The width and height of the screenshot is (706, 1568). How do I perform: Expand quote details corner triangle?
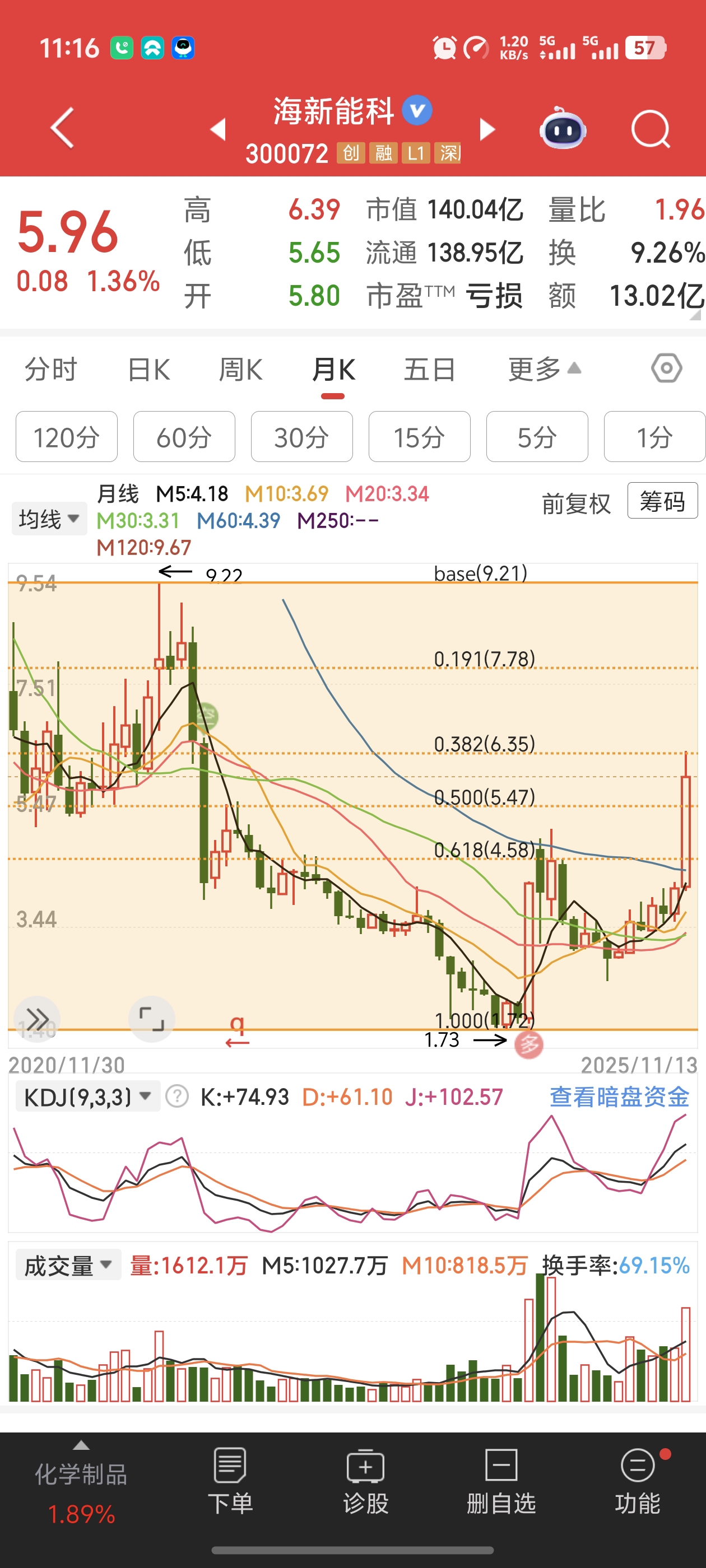click(x=696, y=315)
